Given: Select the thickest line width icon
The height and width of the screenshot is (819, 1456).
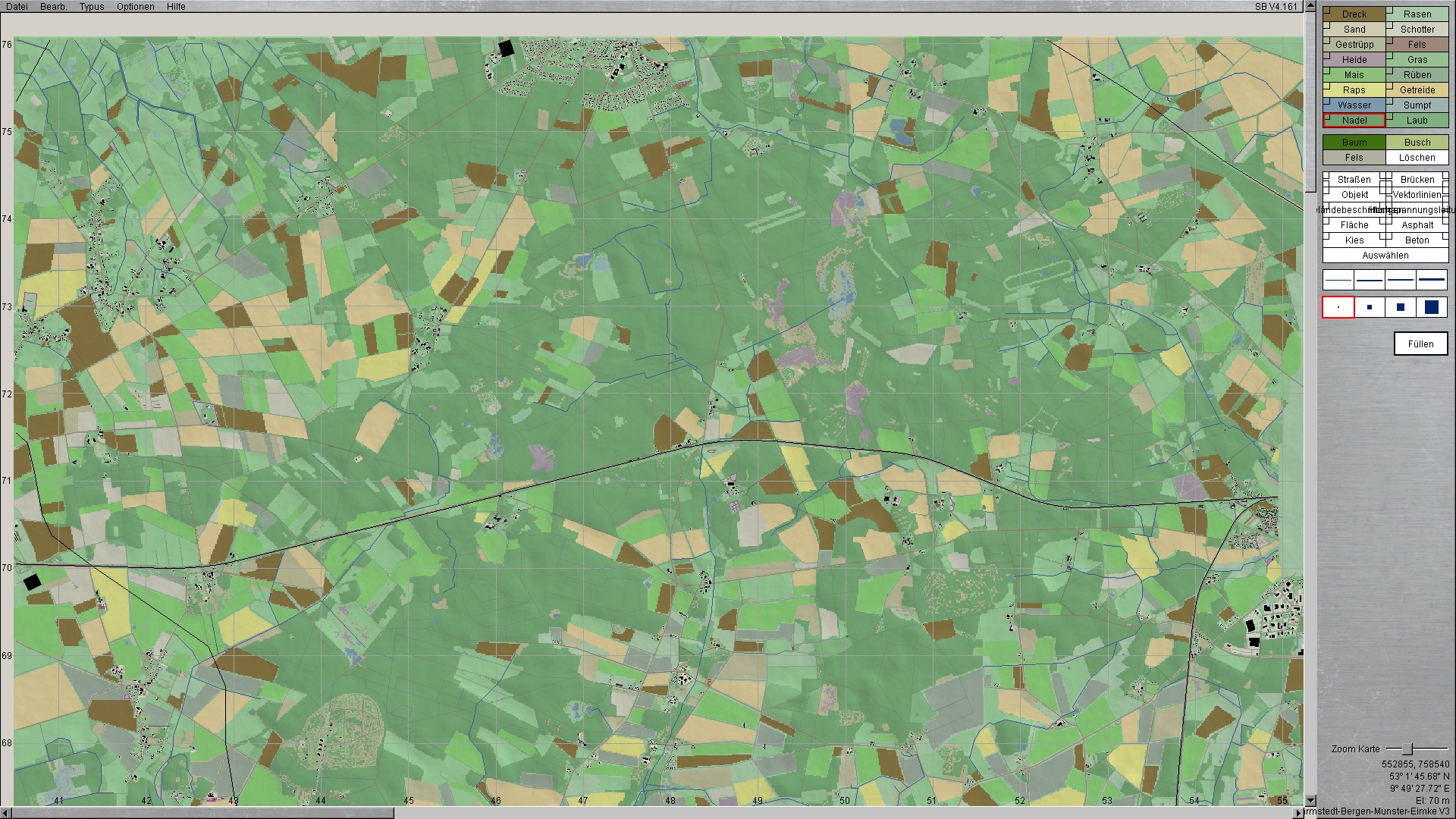Looking at the screenshot, I should tap(1432, 280).
